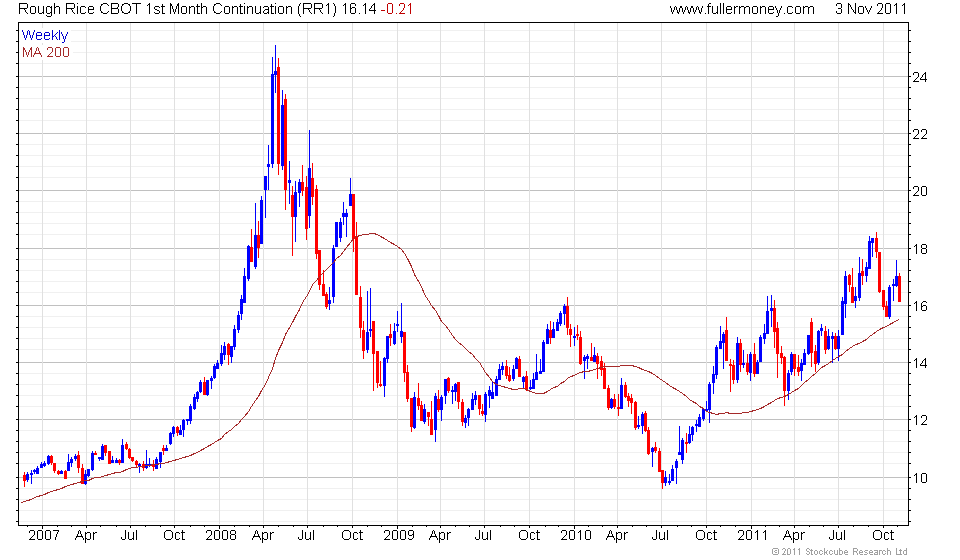Click the y-axis label 24

(920, 77)
